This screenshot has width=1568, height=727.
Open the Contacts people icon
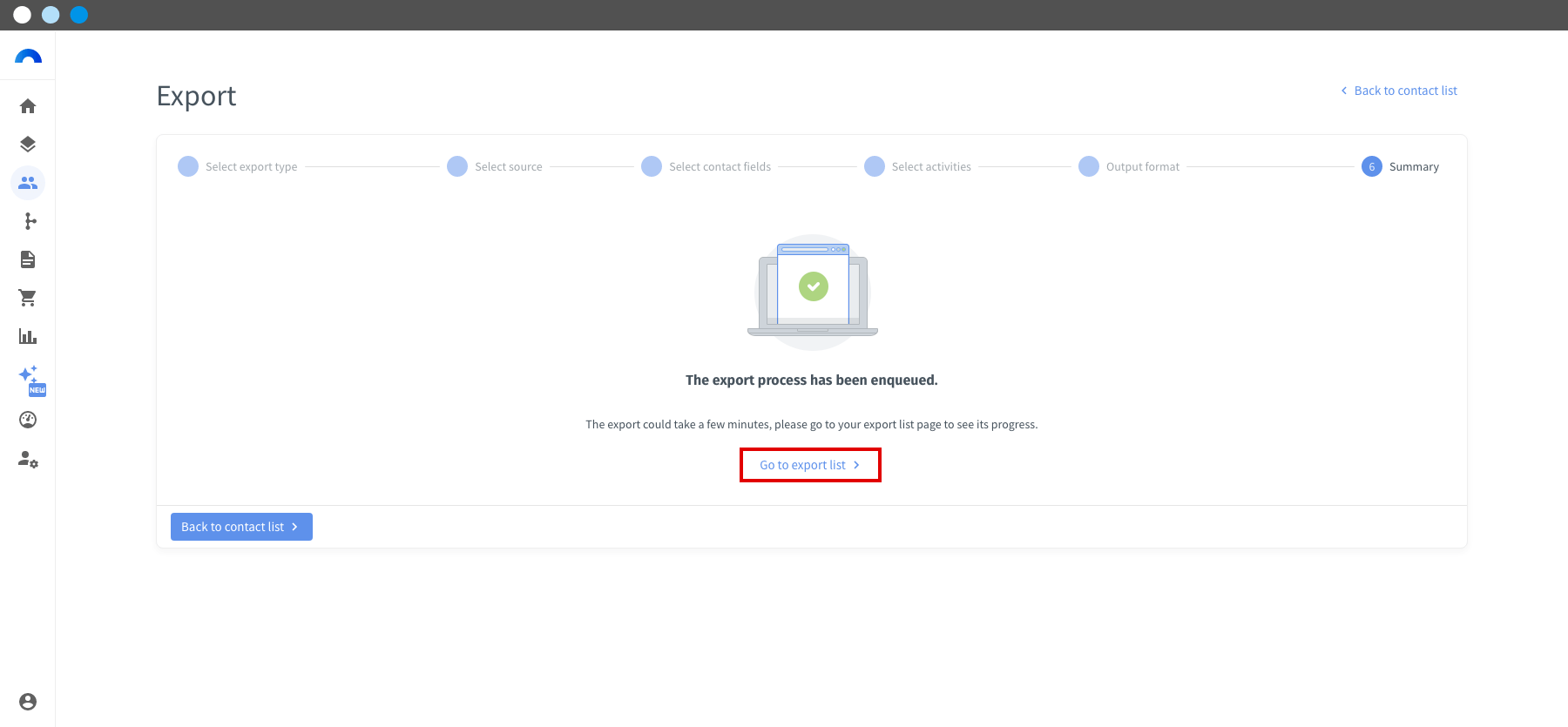(x=28, y=183)
